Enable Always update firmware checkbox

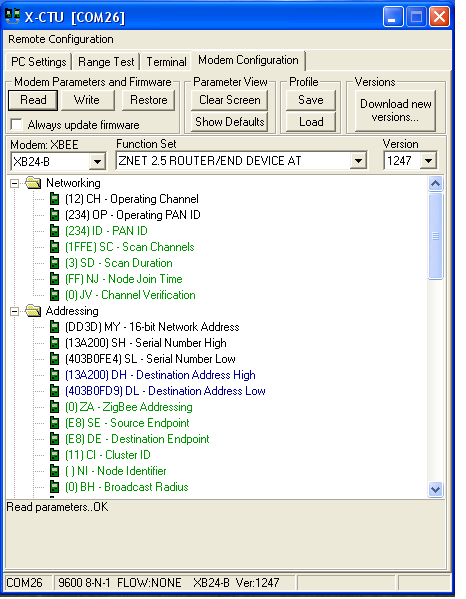click(16, 125)
